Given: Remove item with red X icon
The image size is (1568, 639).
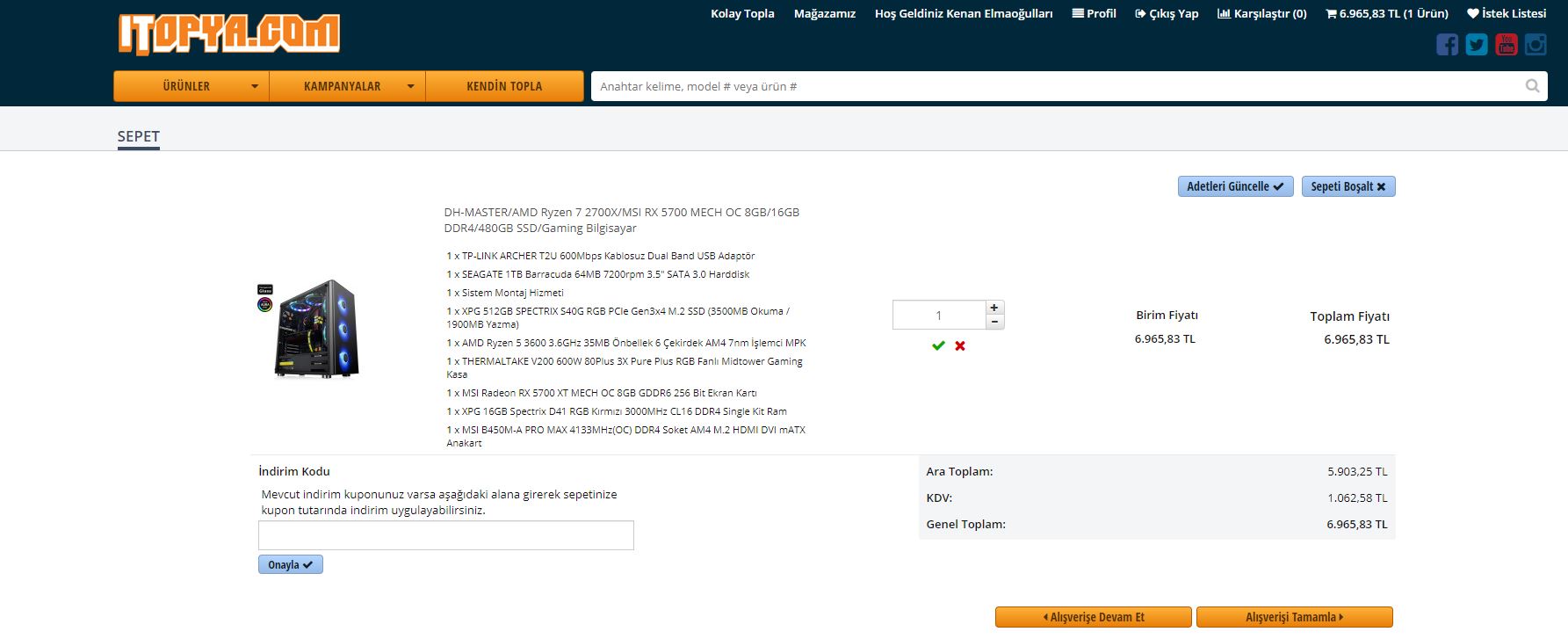Looking at the screenshot, I should tap(960, 345).
